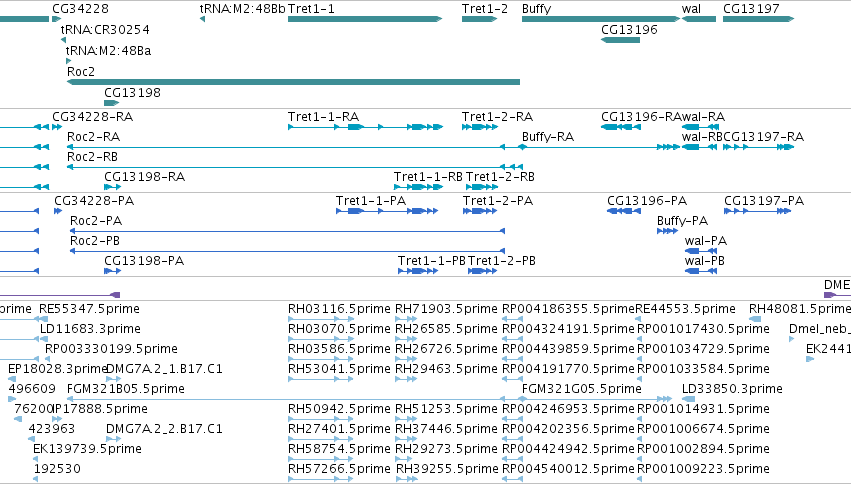
Task: Click the Tret1-2-PB protein label
Action: (x=502, y=261)
